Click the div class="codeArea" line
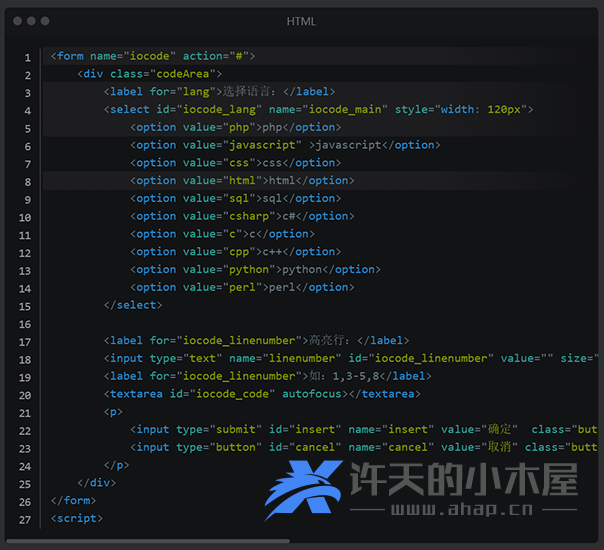604x550 pixels. coord(149,74)
